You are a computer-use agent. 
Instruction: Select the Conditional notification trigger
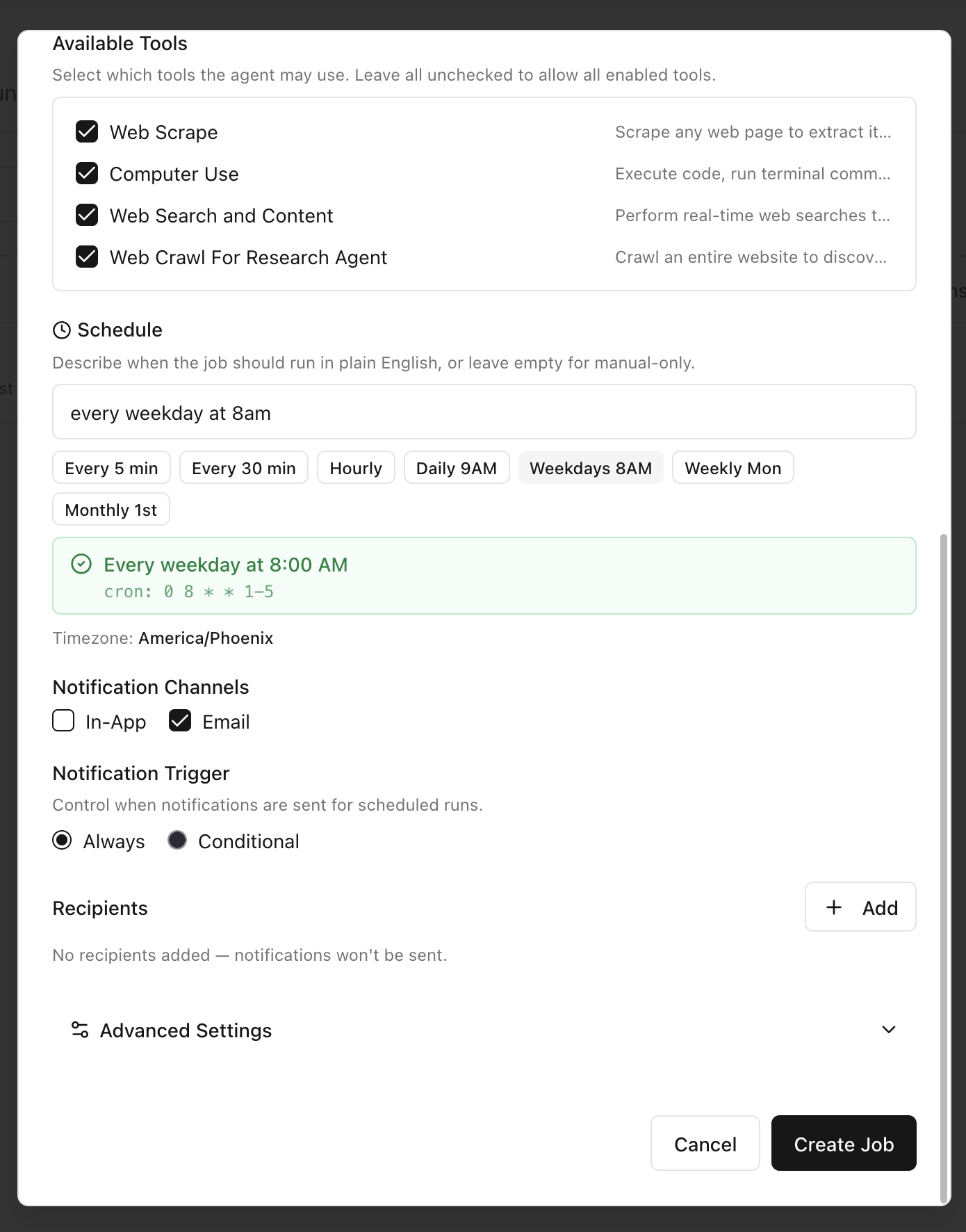click(177, 840)
